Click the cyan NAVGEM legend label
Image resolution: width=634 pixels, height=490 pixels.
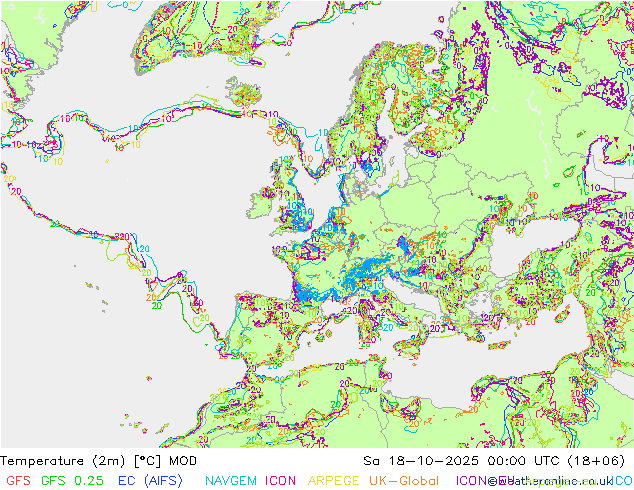(x=231, y=480)
